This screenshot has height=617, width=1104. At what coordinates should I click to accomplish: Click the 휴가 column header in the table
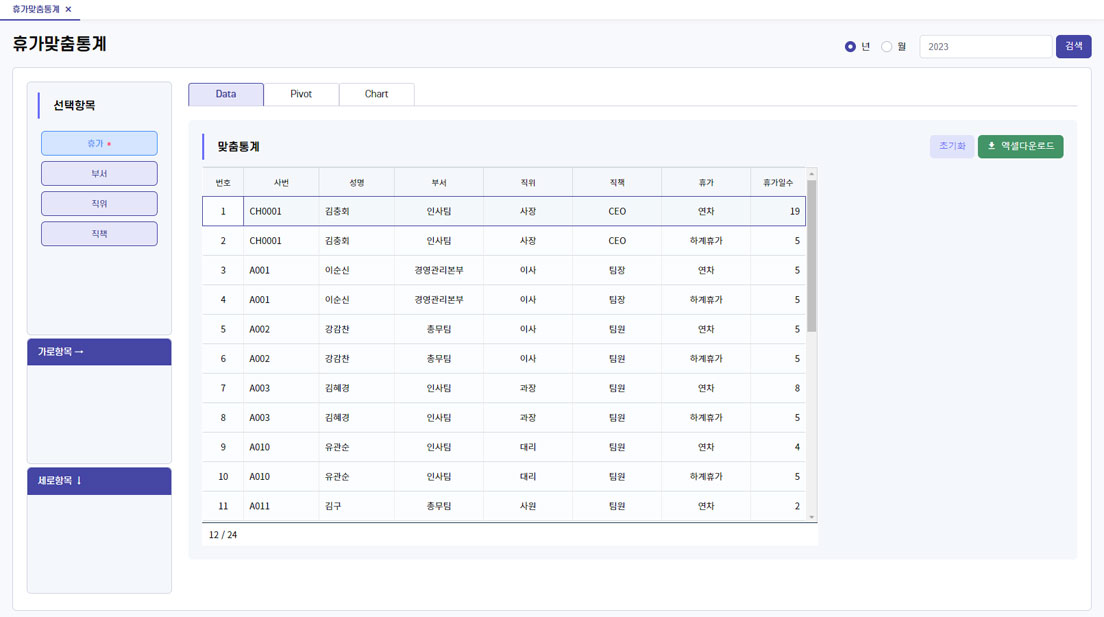(706, 182)
